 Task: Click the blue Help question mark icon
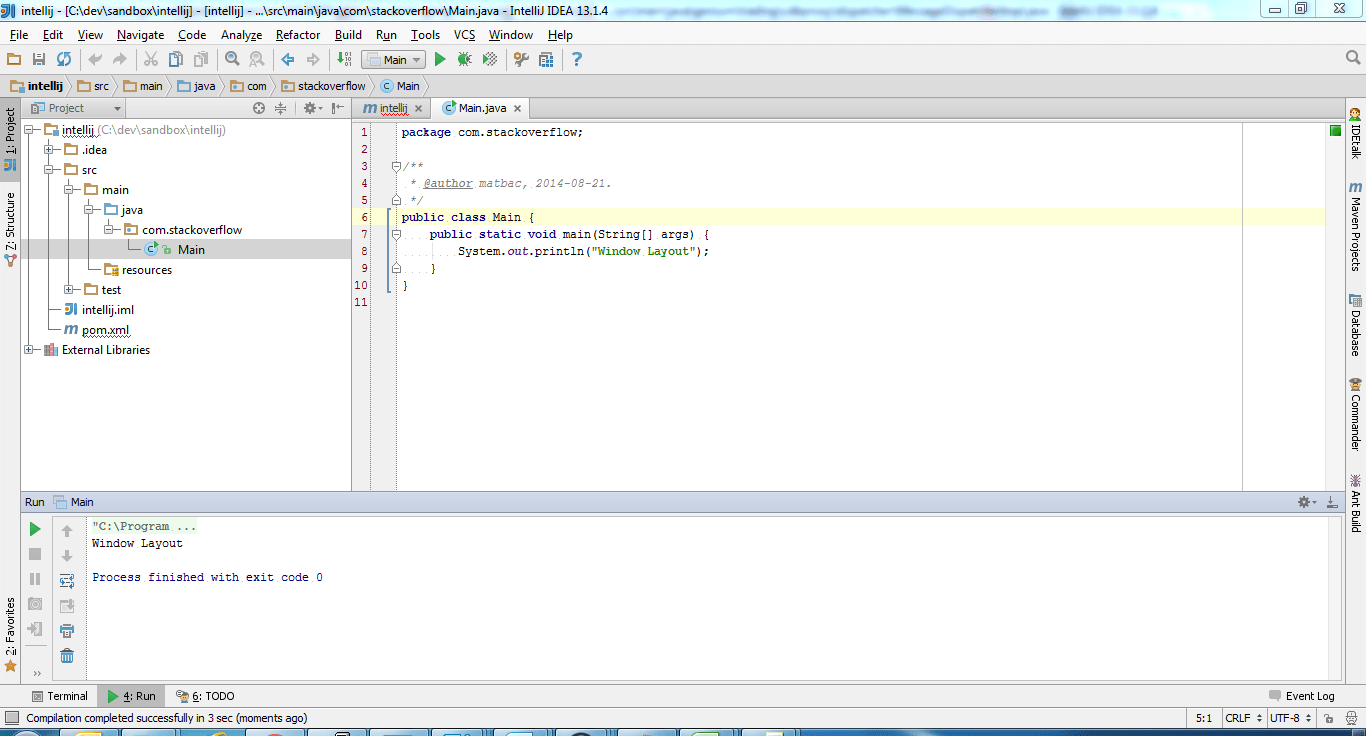576,60
